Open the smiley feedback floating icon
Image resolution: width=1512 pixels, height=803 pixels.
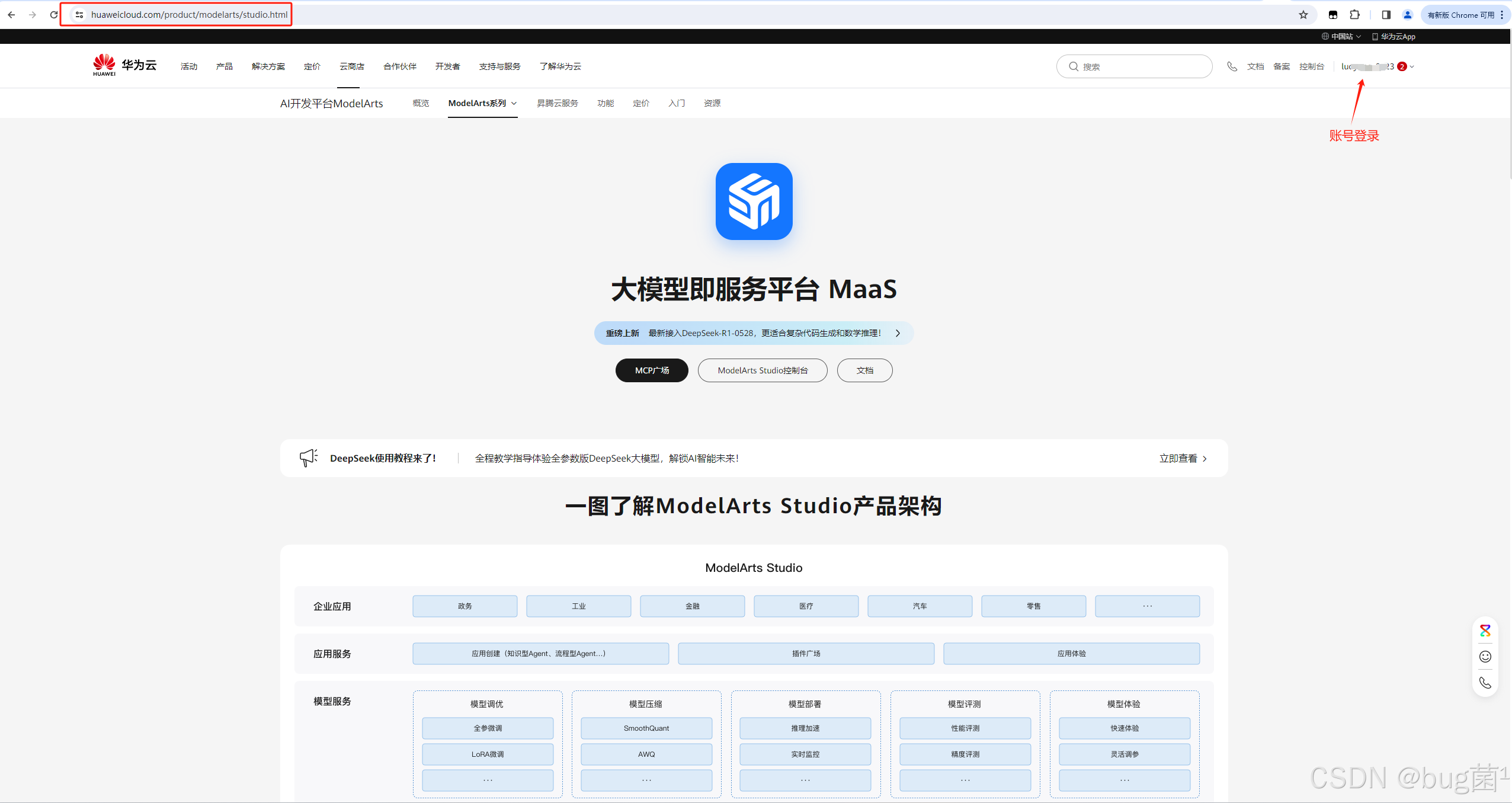pos(1485,657)
